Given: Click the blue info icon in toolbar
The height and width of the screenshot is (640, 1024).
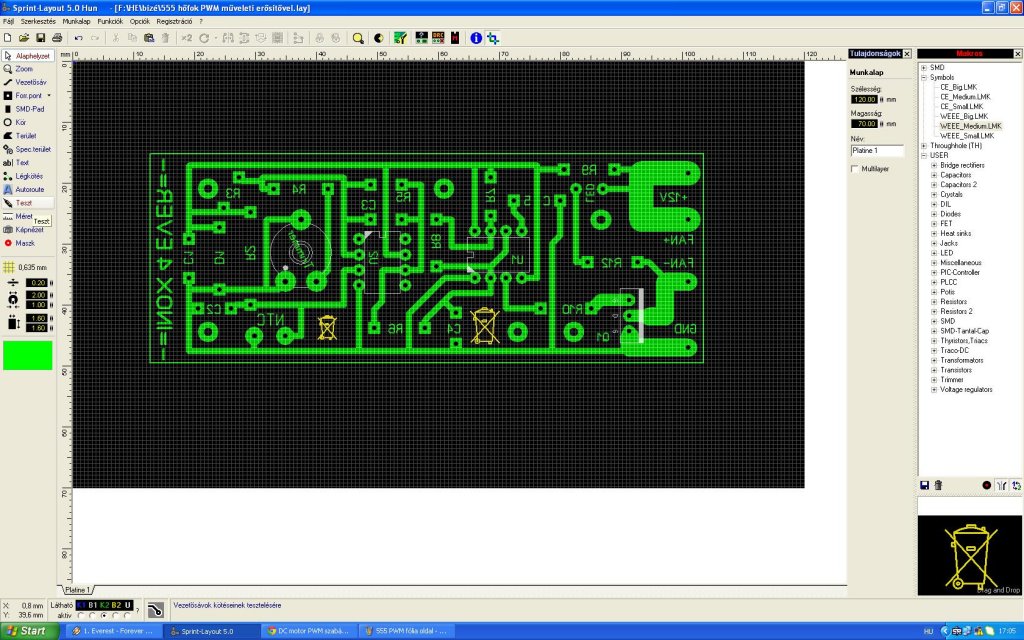Looking at the screenshot, I should [x=476, y=39].
